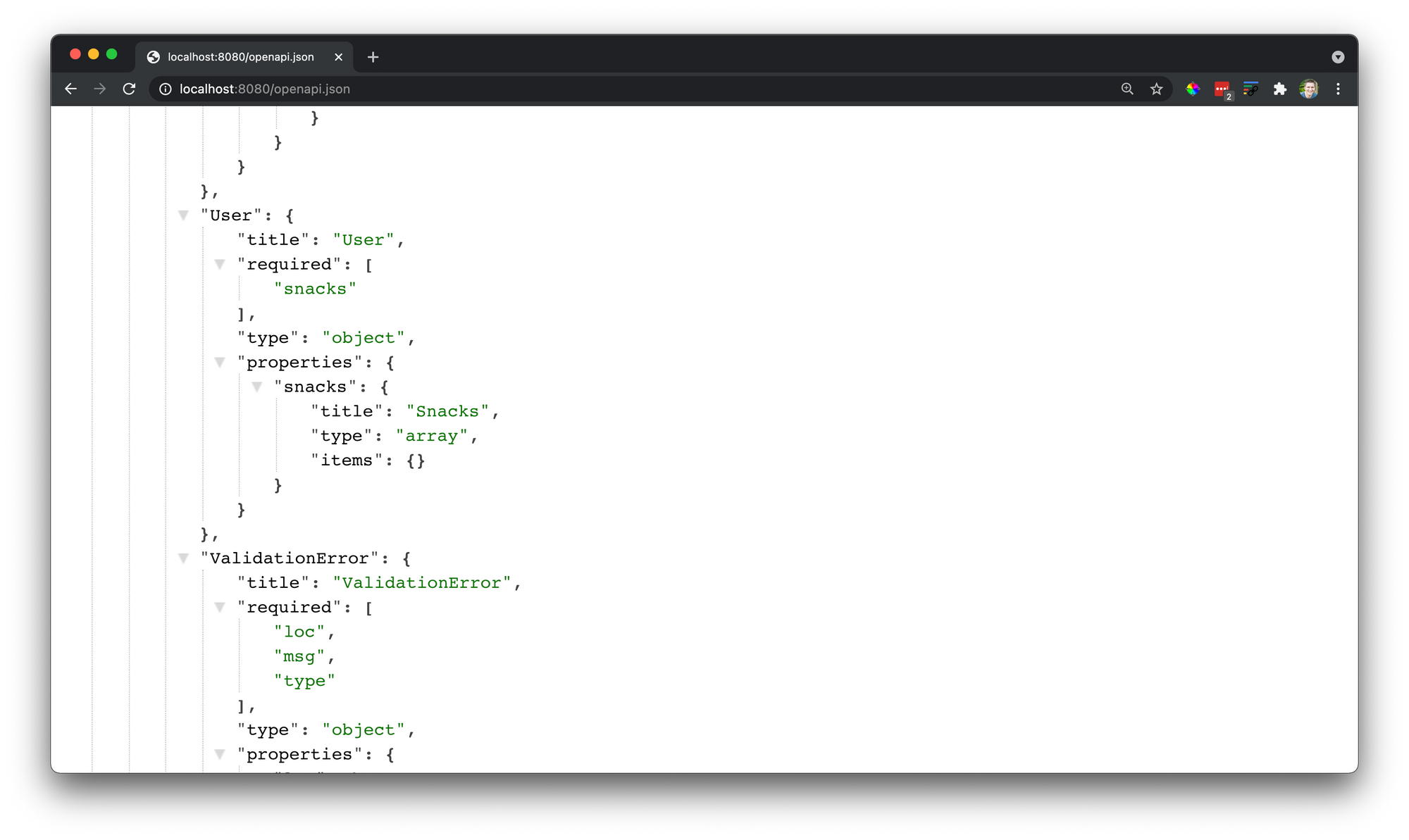Collapse the ValidationError object node
The image size is (1409, 840).
(x=184, y=558)
